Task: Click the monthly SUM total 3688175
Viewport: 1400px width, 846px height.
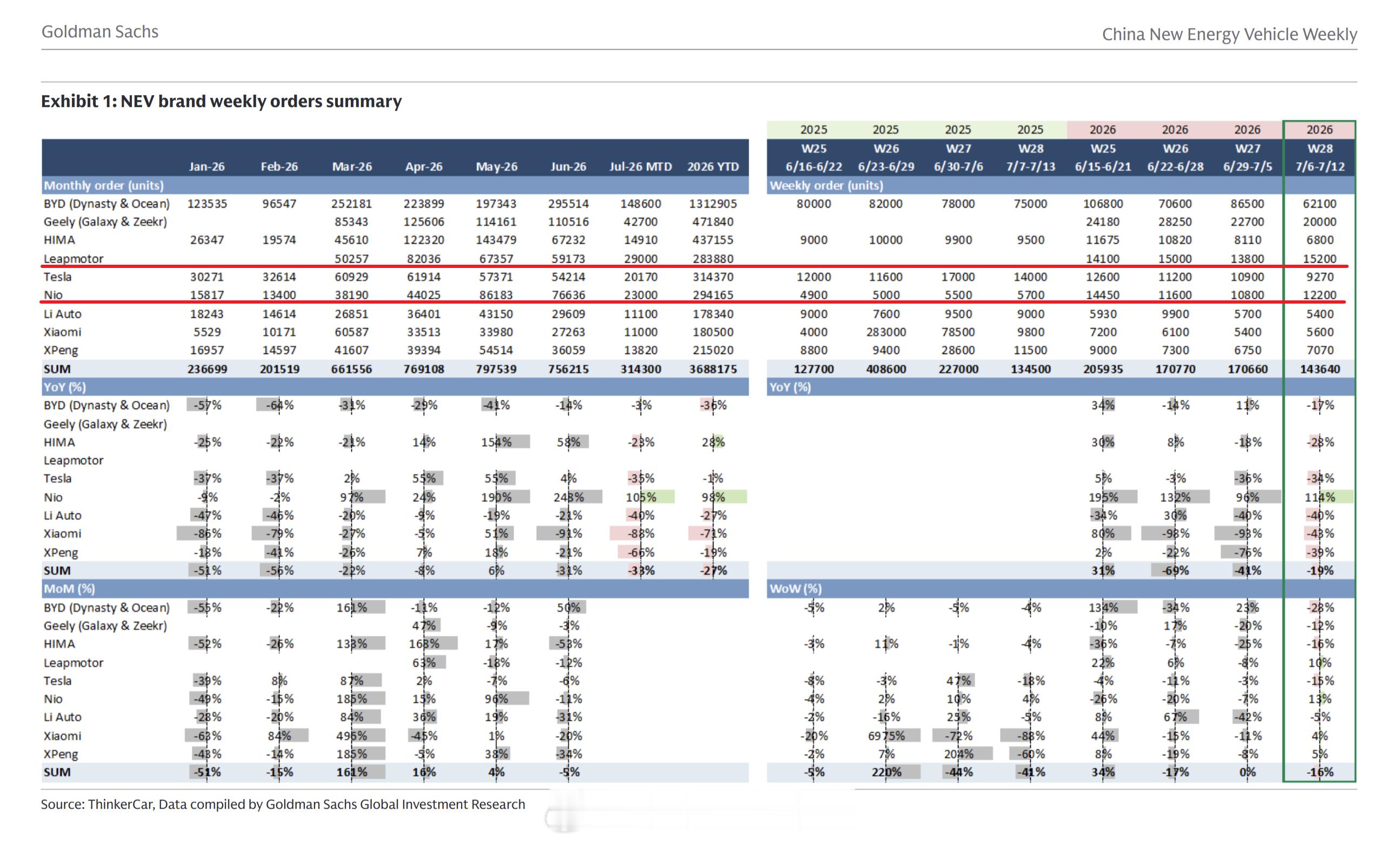Action: (713, 368)
